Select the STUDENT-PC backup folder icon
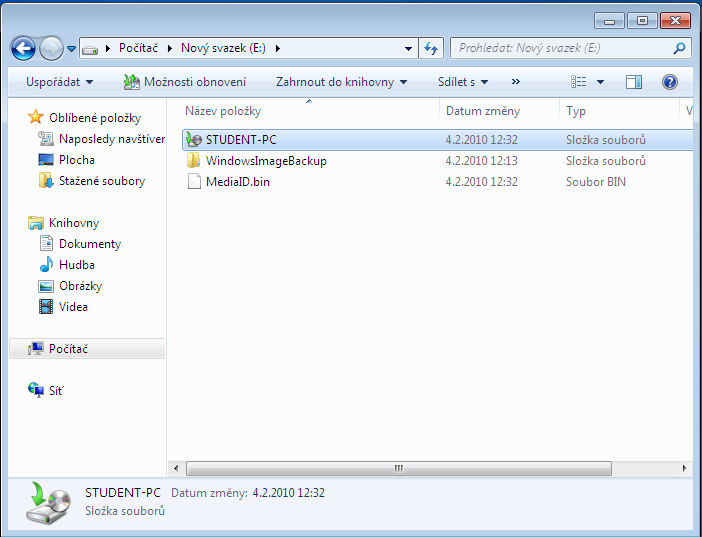 (x=194, y=140)
